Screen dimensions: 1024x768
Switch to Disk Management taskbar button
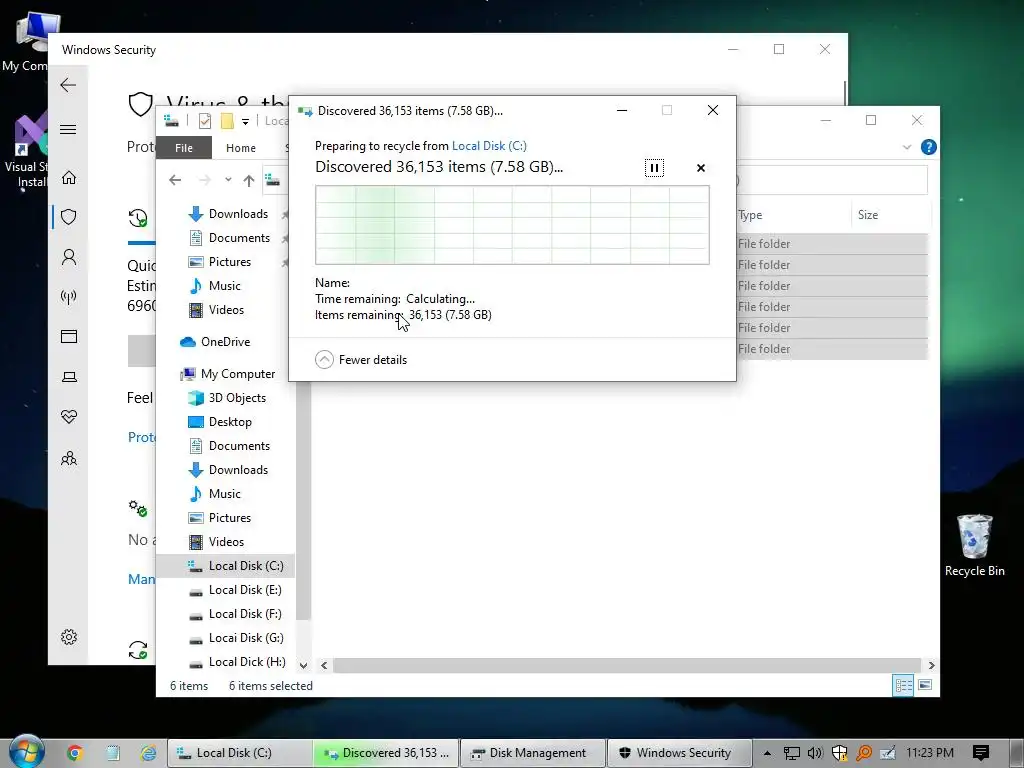point(533,753)
